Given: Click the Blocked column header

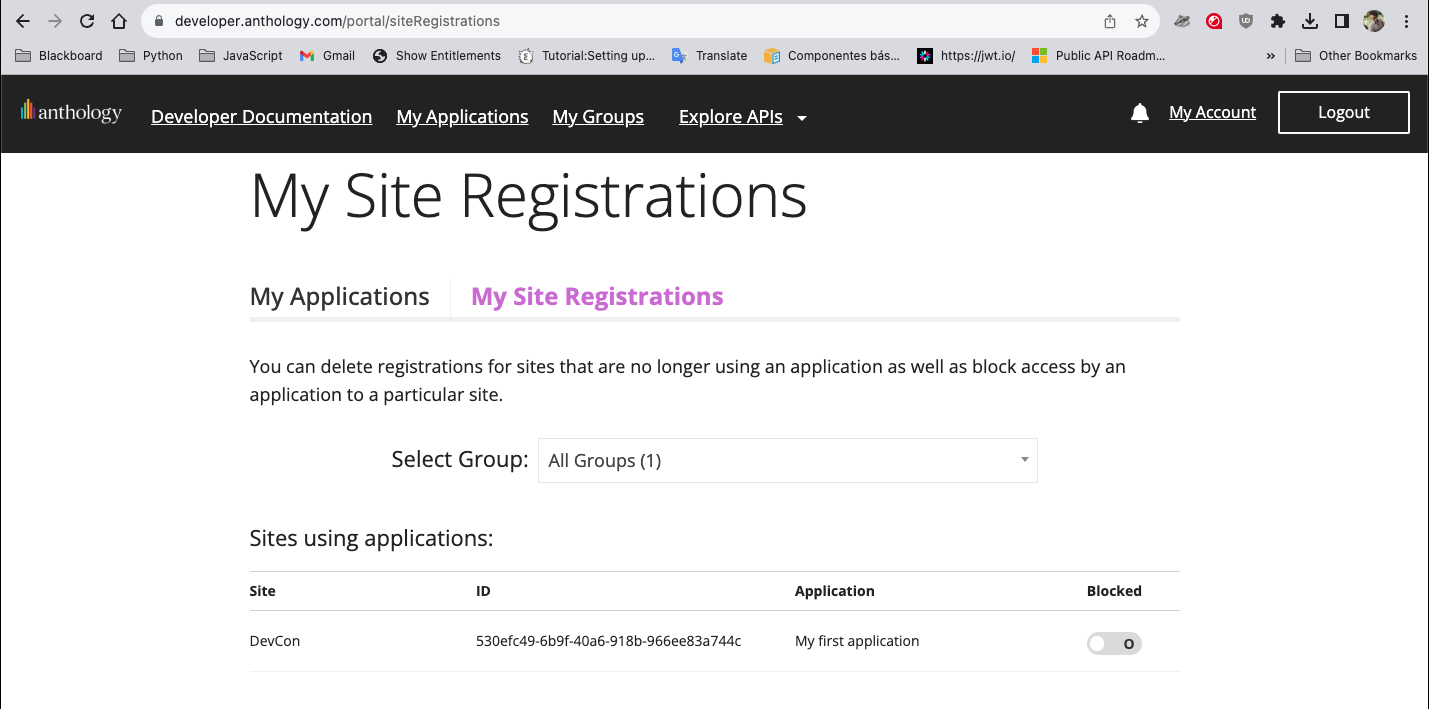Looking at the screenshot, I should tap(1114, 591).
